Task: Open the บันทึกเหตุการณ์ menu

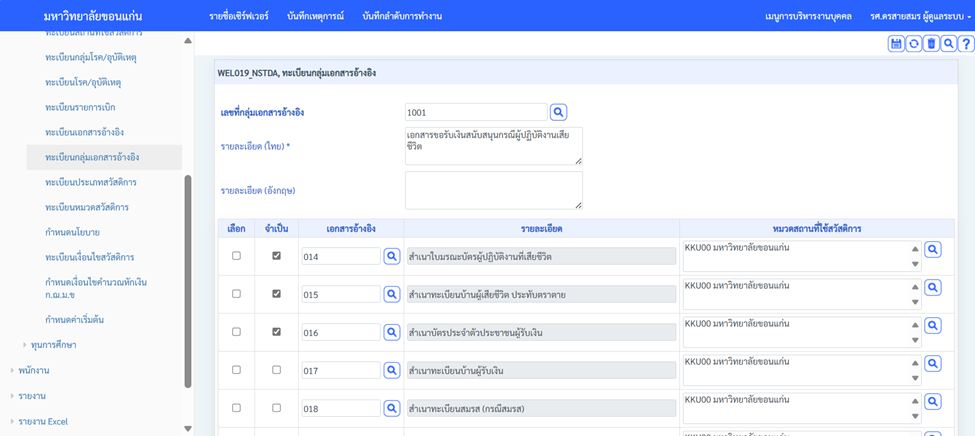Action: (x=315, y=17)
